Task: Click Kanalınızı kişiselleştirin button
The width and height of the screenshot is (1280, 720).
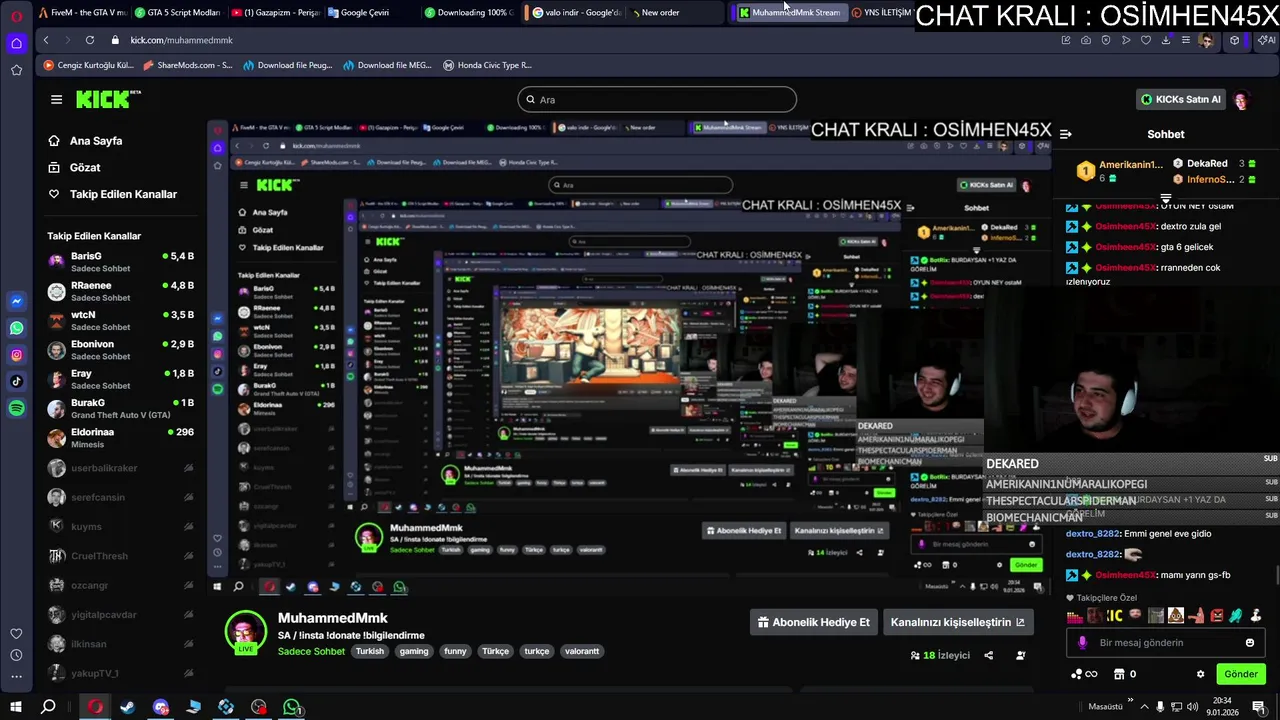Action: pos(957,622)
